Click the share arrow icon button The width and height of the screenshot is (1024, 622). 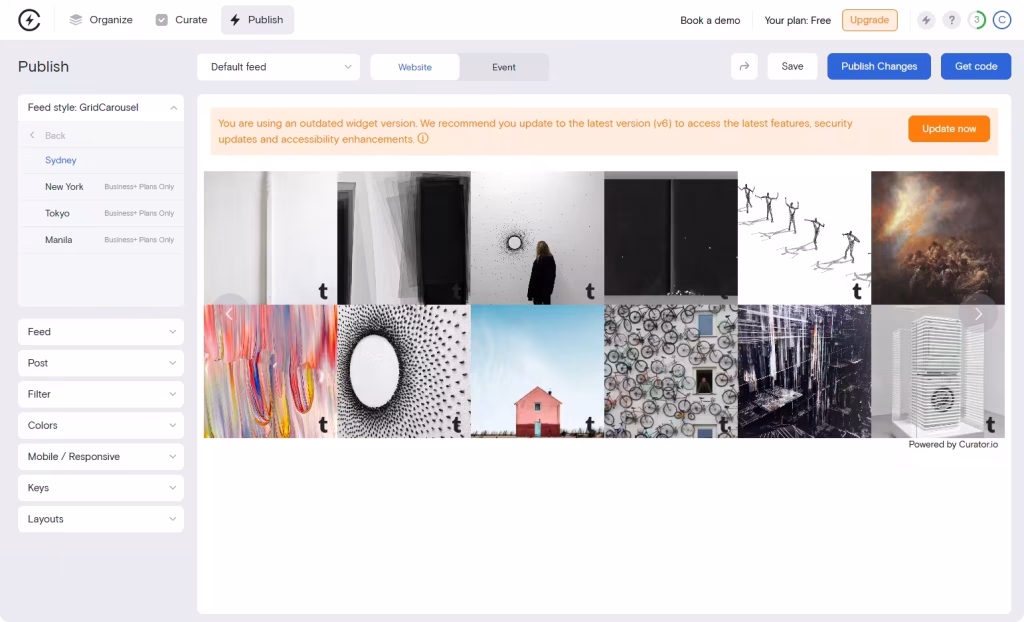[x=744, y=66]
